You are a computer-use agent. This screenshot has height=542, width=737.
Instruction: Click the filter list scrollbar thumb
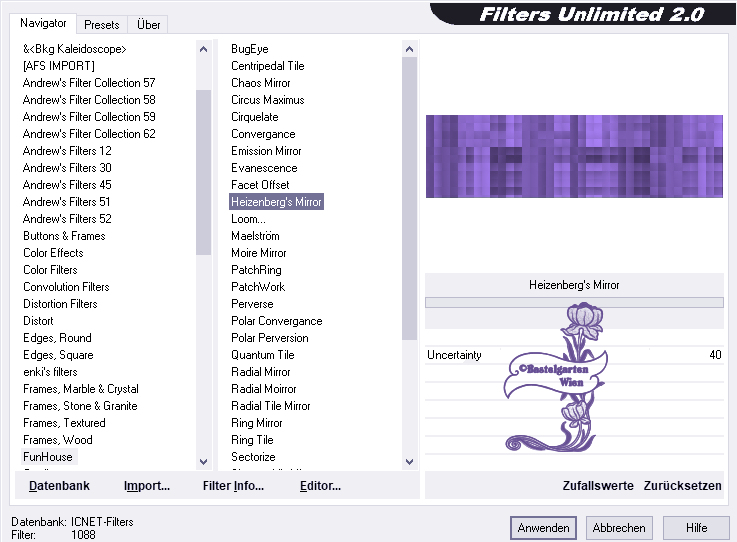(409, 198)
